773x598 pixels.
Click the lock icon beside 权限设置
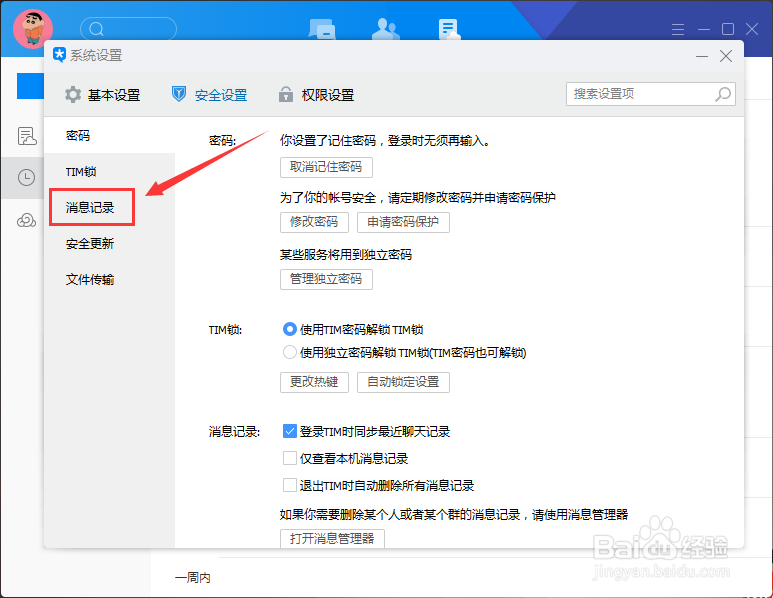pos(285,94)
